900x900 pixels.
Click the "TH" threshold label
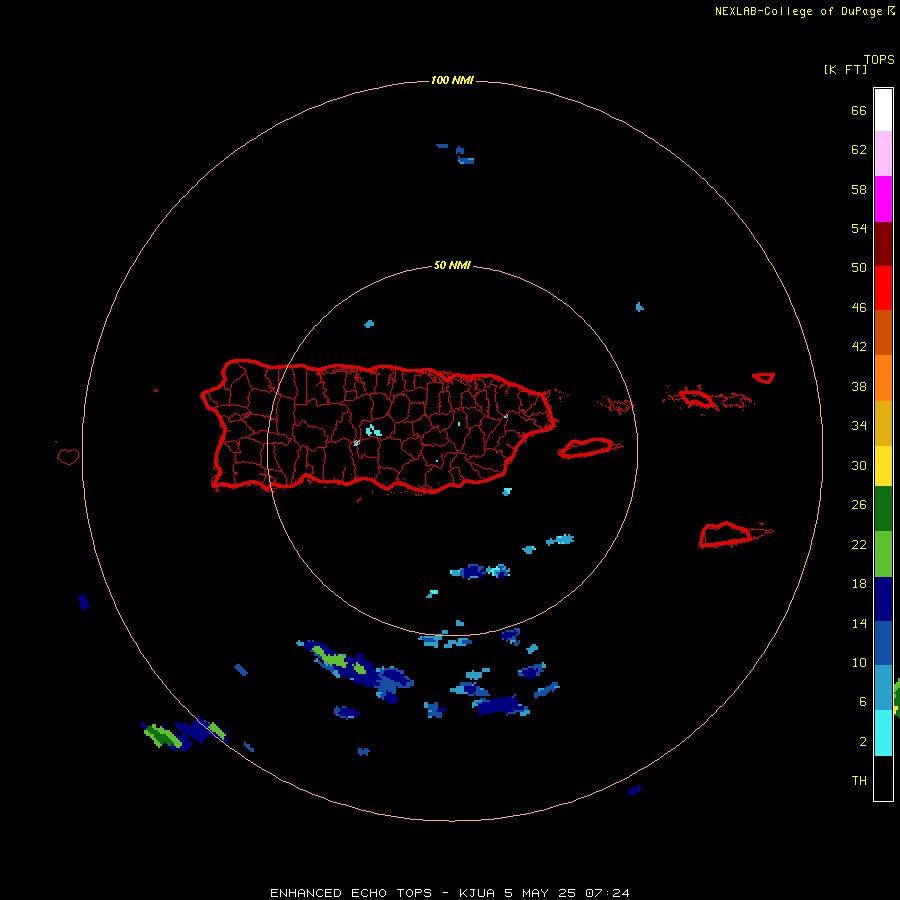click(859, 781)
